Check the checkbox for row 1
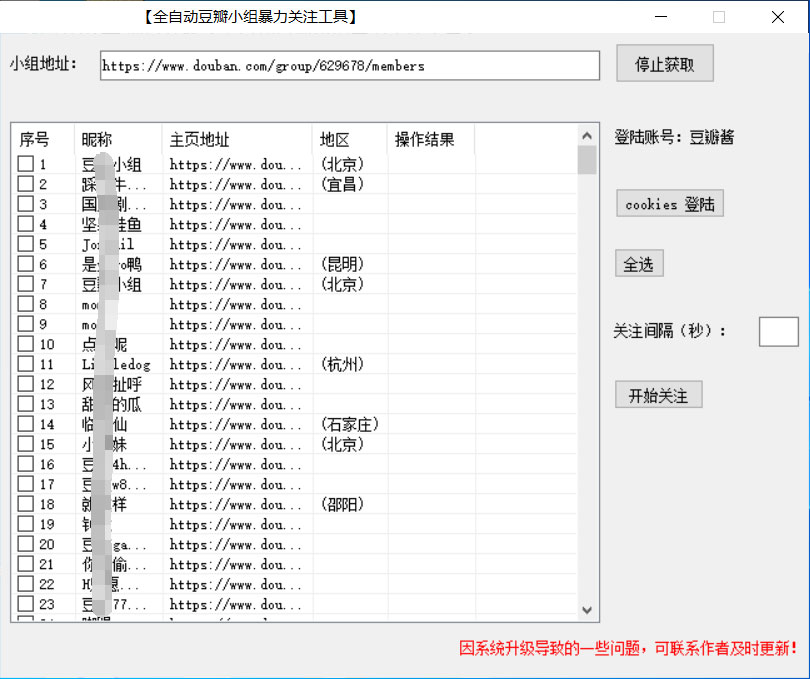 click(x=26, y=164)
